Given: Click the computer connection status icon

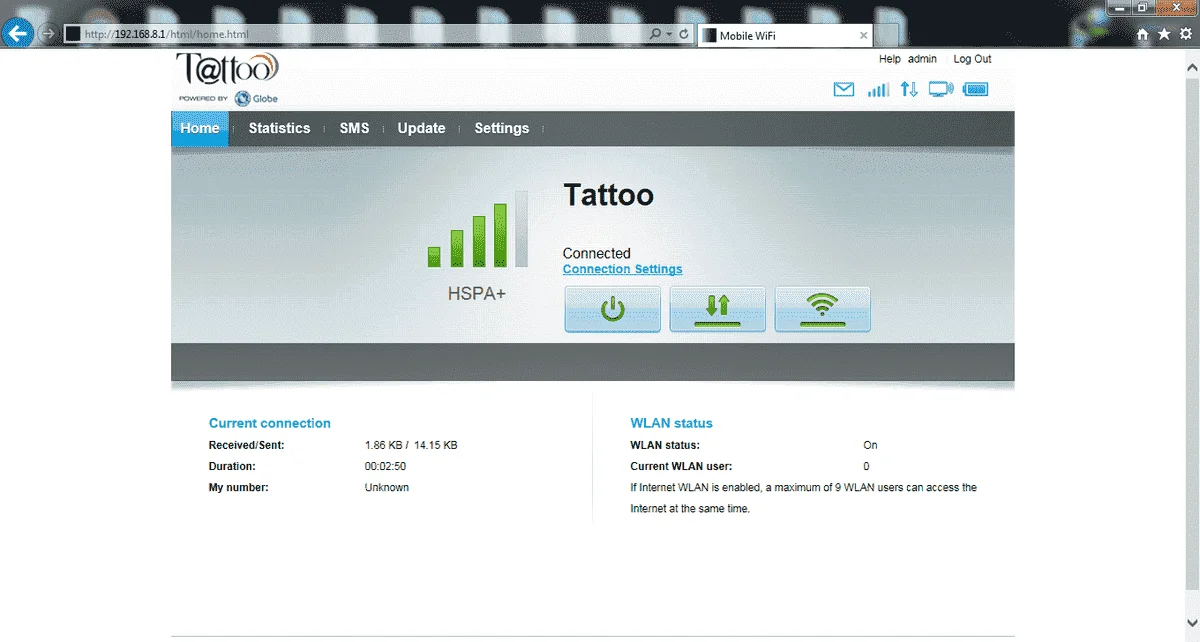Looking at the screenshot, I should [x=941, y=90].
